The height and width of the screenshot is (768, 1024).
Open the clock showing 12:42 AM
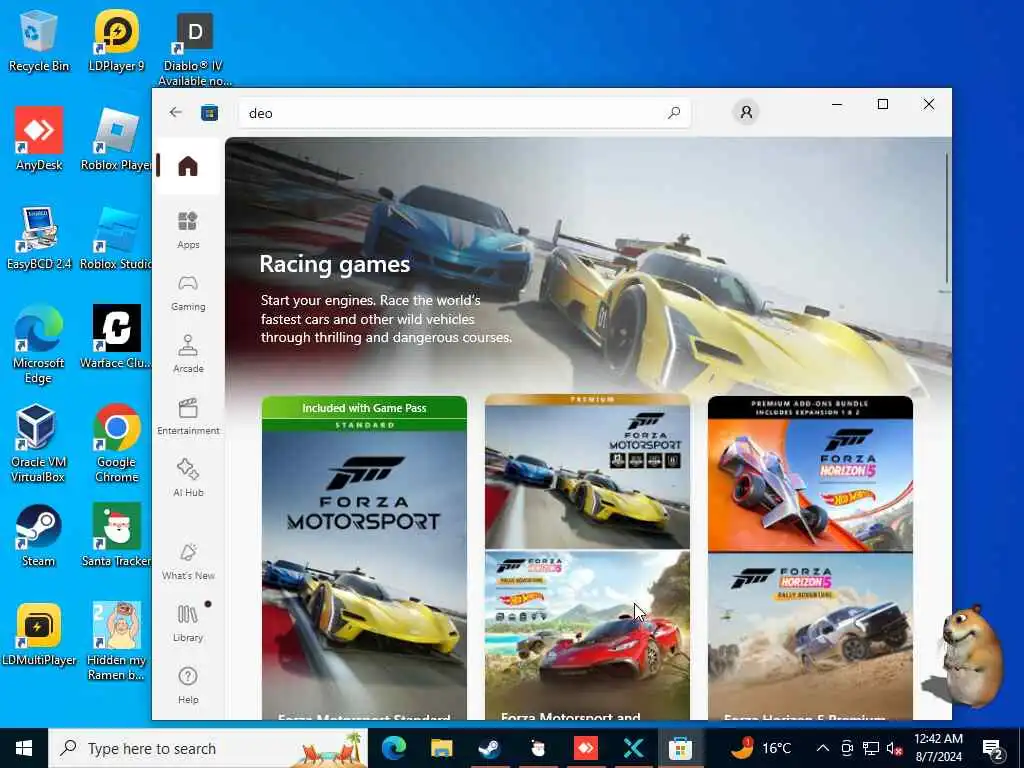coord(938,748)
